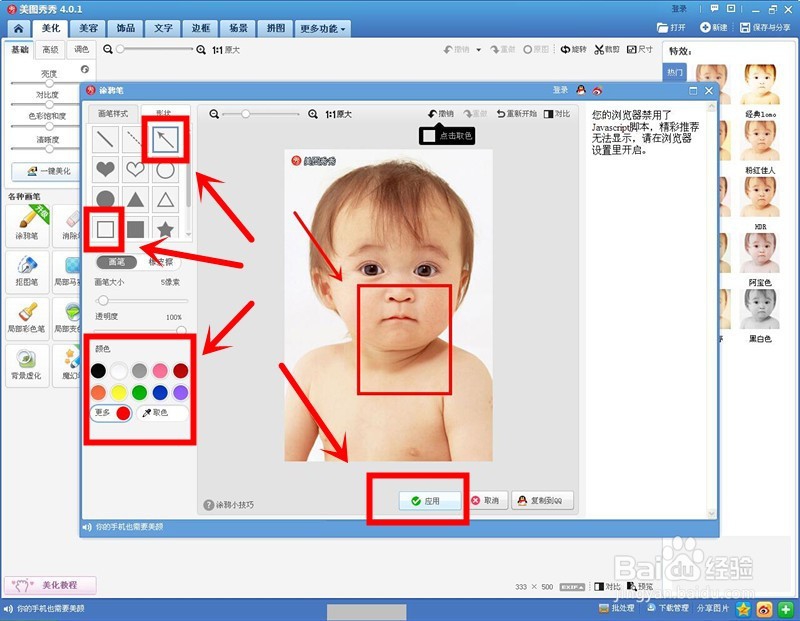Switch to the 文字 tab
800x621 pixels.
[x=163, y=28]
